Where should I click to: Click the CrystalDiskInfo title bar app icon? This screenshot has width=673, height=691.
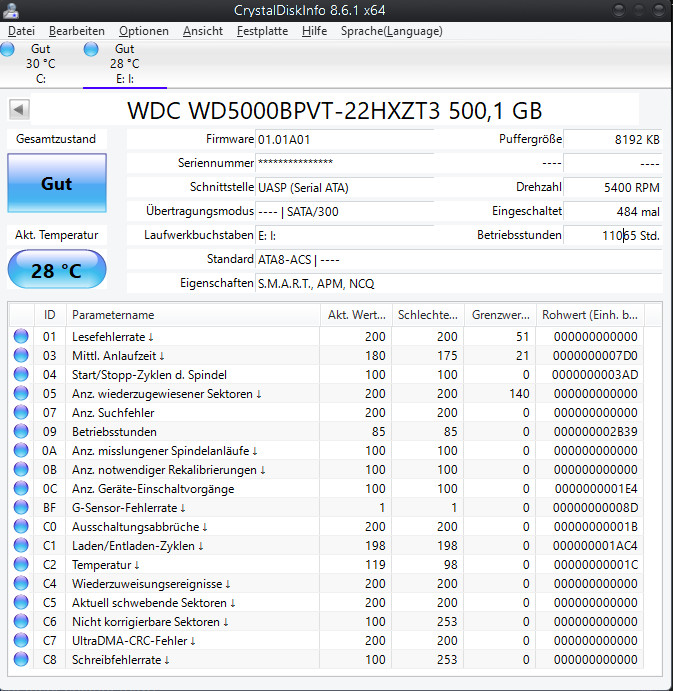coord(10,11)
